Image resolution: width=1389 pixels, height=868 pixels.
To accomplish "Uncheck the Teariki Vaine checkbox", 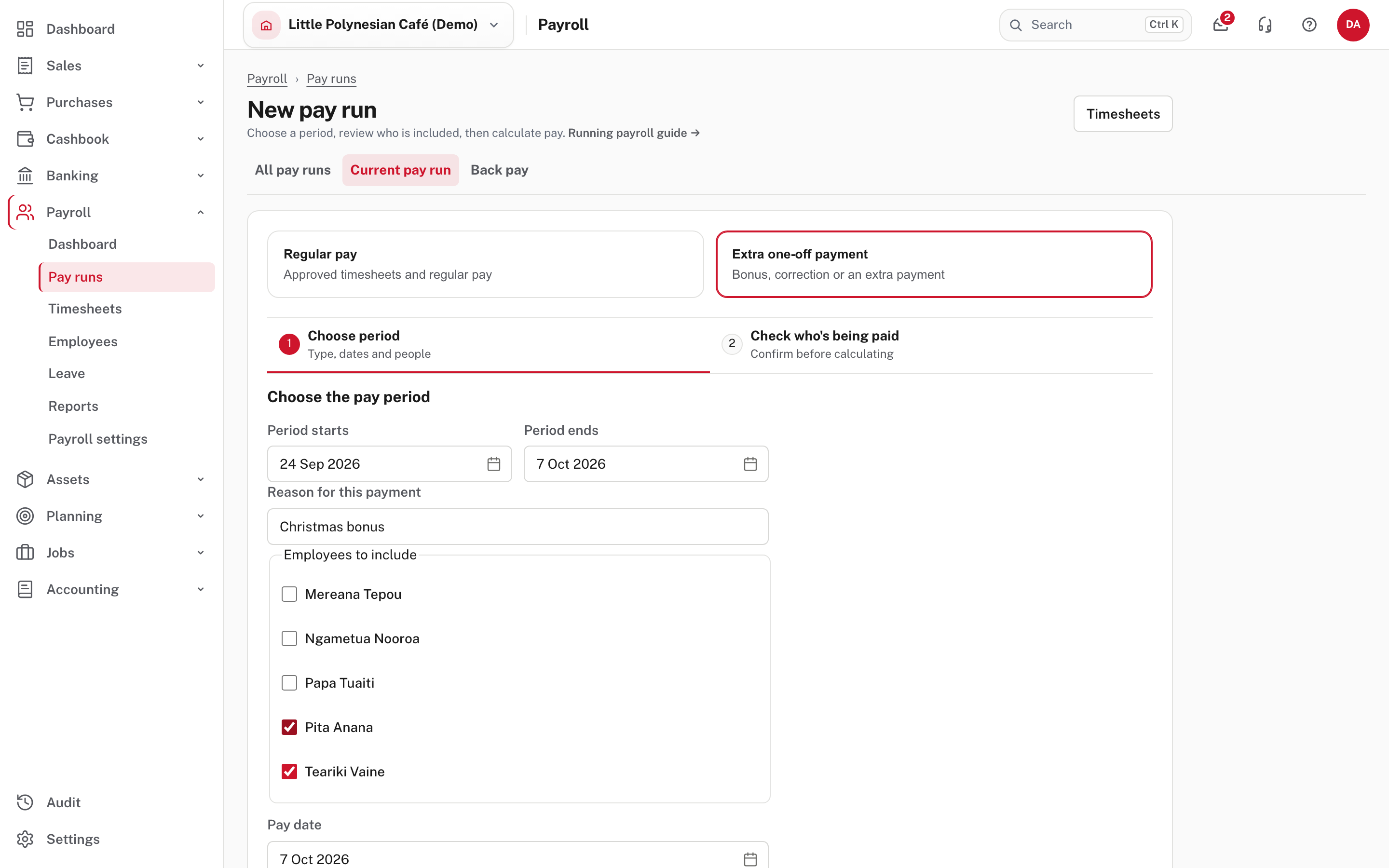I will click(x=289, y=772).
